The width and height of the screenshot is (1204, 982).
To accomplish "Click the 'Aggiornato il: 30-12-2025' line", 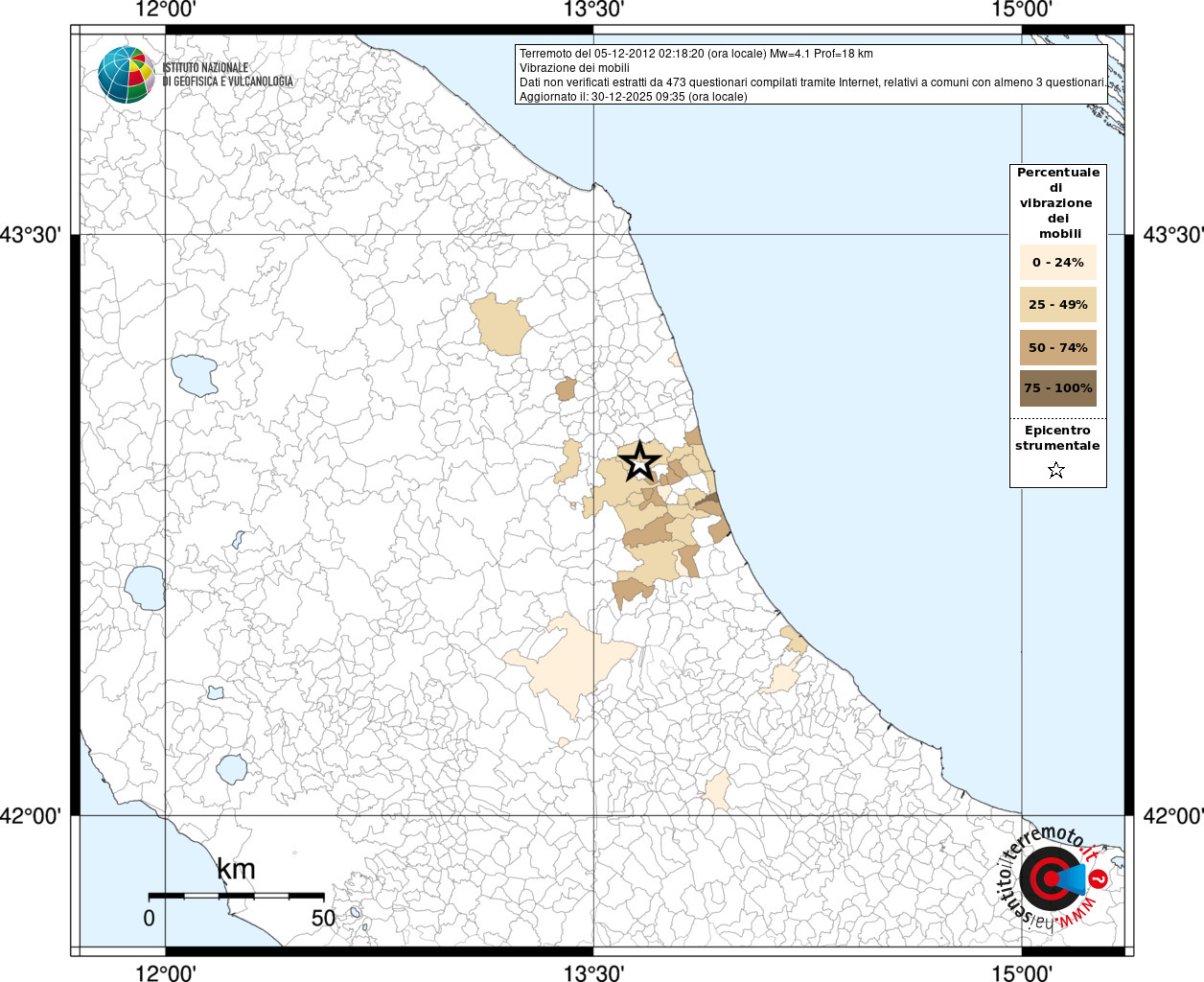I will pyautogui.click(x=633, y=97).
